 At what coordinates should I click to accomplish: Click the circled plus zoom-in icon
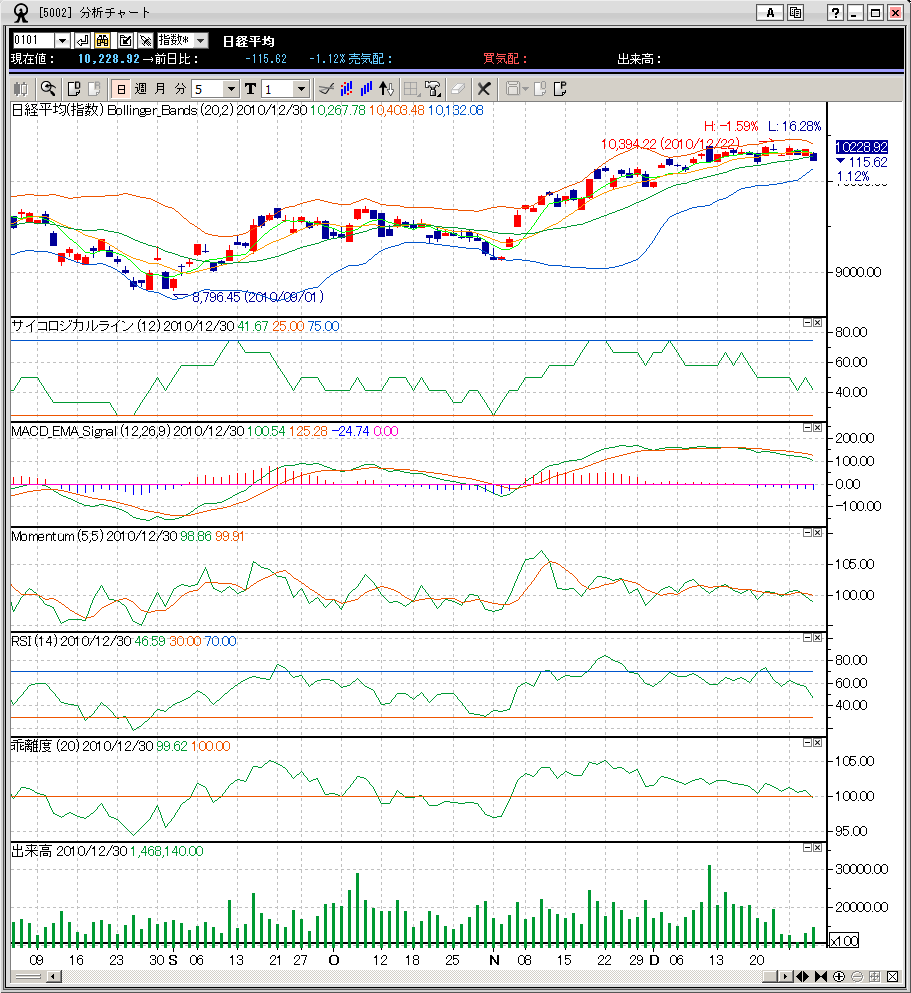click(x=838, y=977)
